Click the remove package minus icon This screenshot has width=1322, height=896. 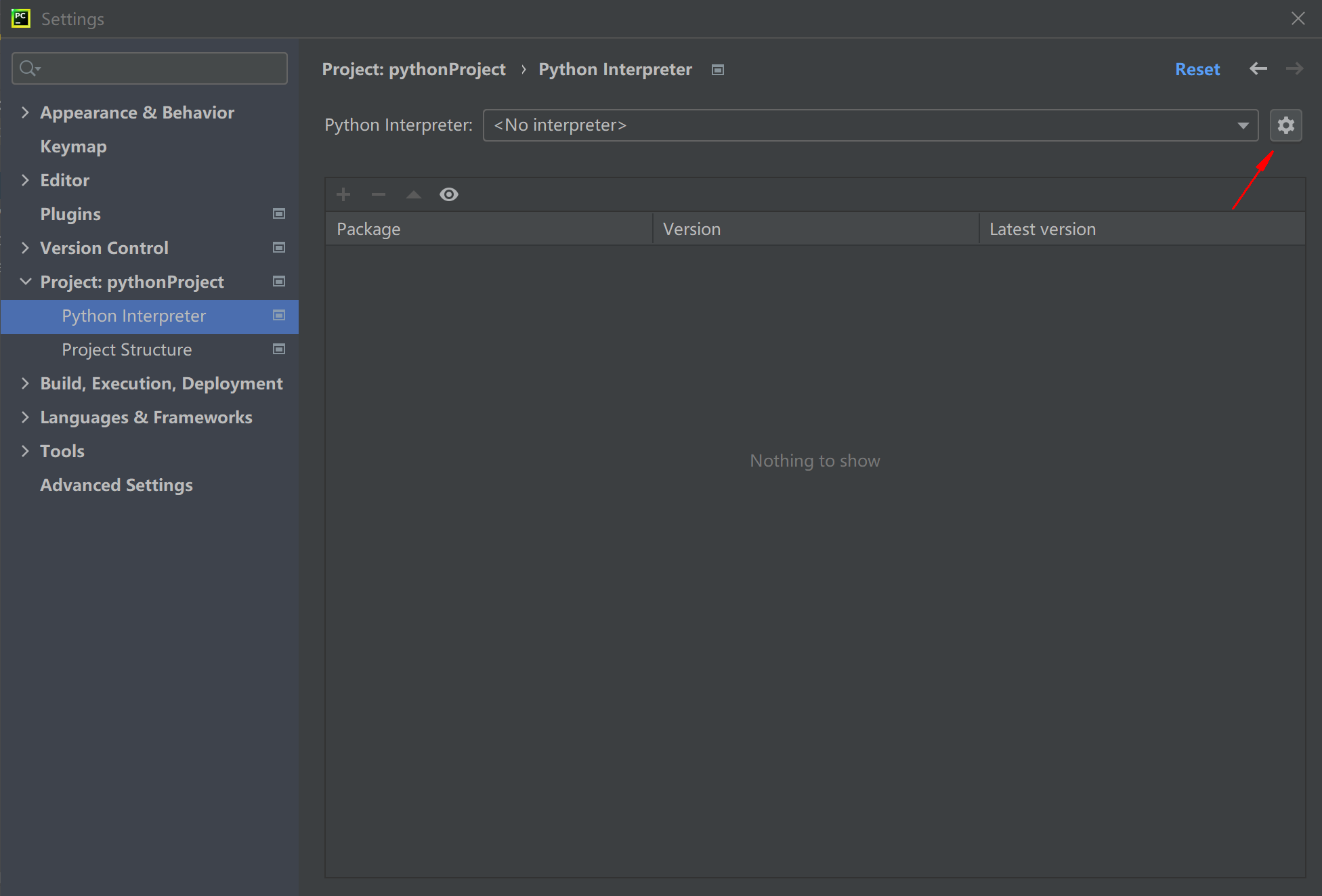click(x=379, y=195)
